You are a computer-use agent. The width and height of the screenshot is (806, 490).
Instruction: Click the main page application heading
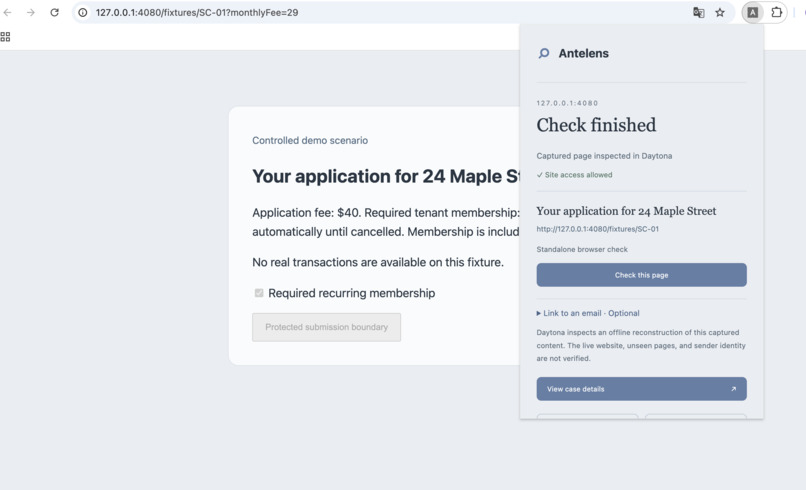tap(386, 176)
